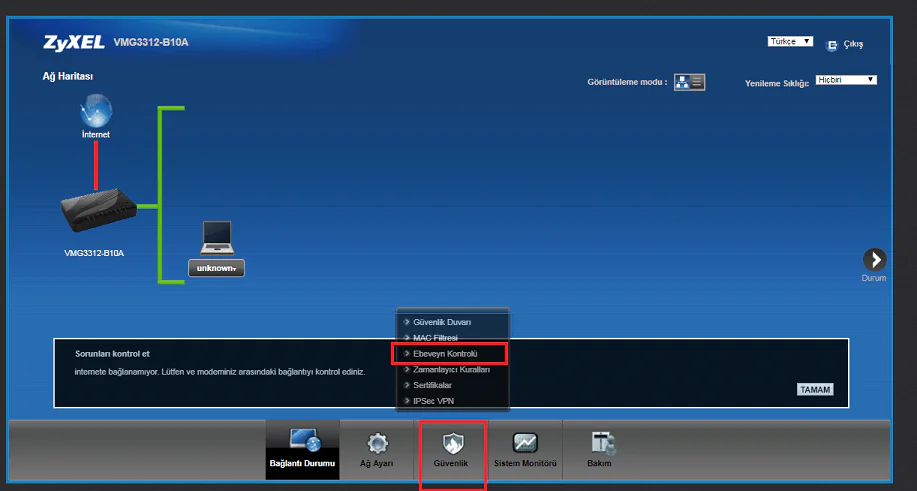The height and width of the screenshot is (491, 917).
Task: Click the Durum label
Action: point(874,278)
